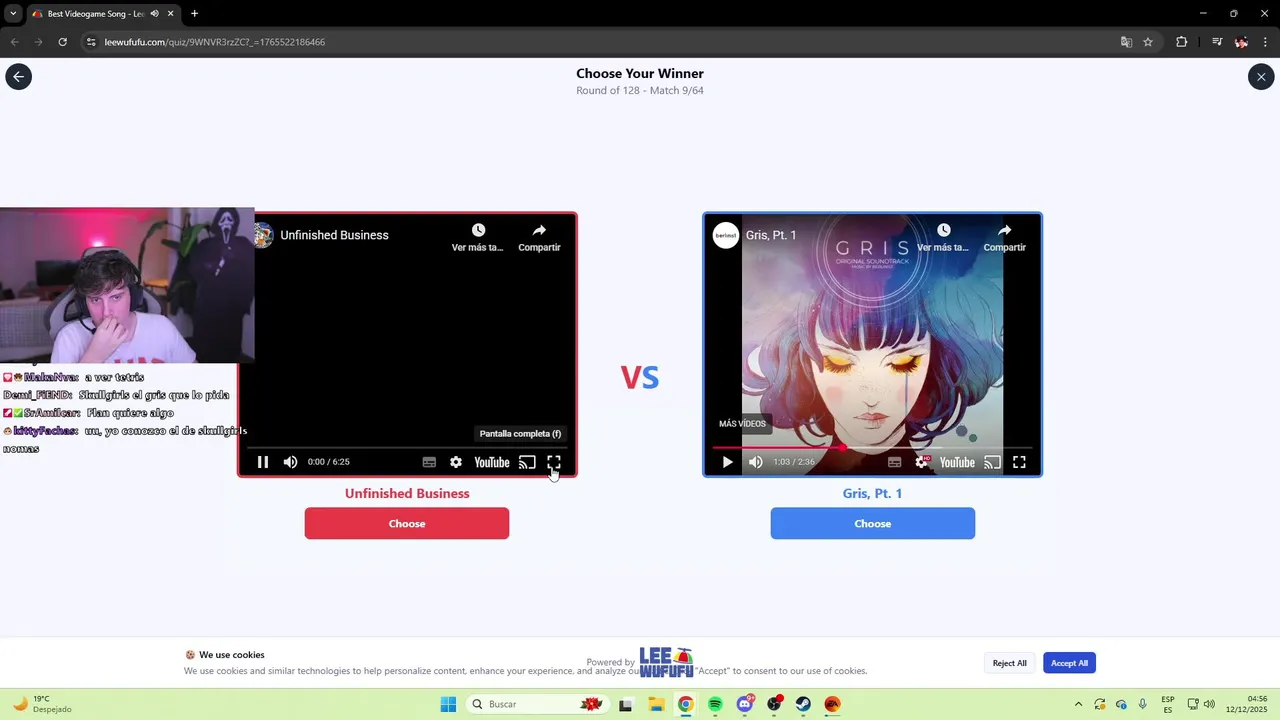Viewport: 1280px width, 720px height.
Task: Open File Explorer from the taskbar
Action: coord(656,704)
